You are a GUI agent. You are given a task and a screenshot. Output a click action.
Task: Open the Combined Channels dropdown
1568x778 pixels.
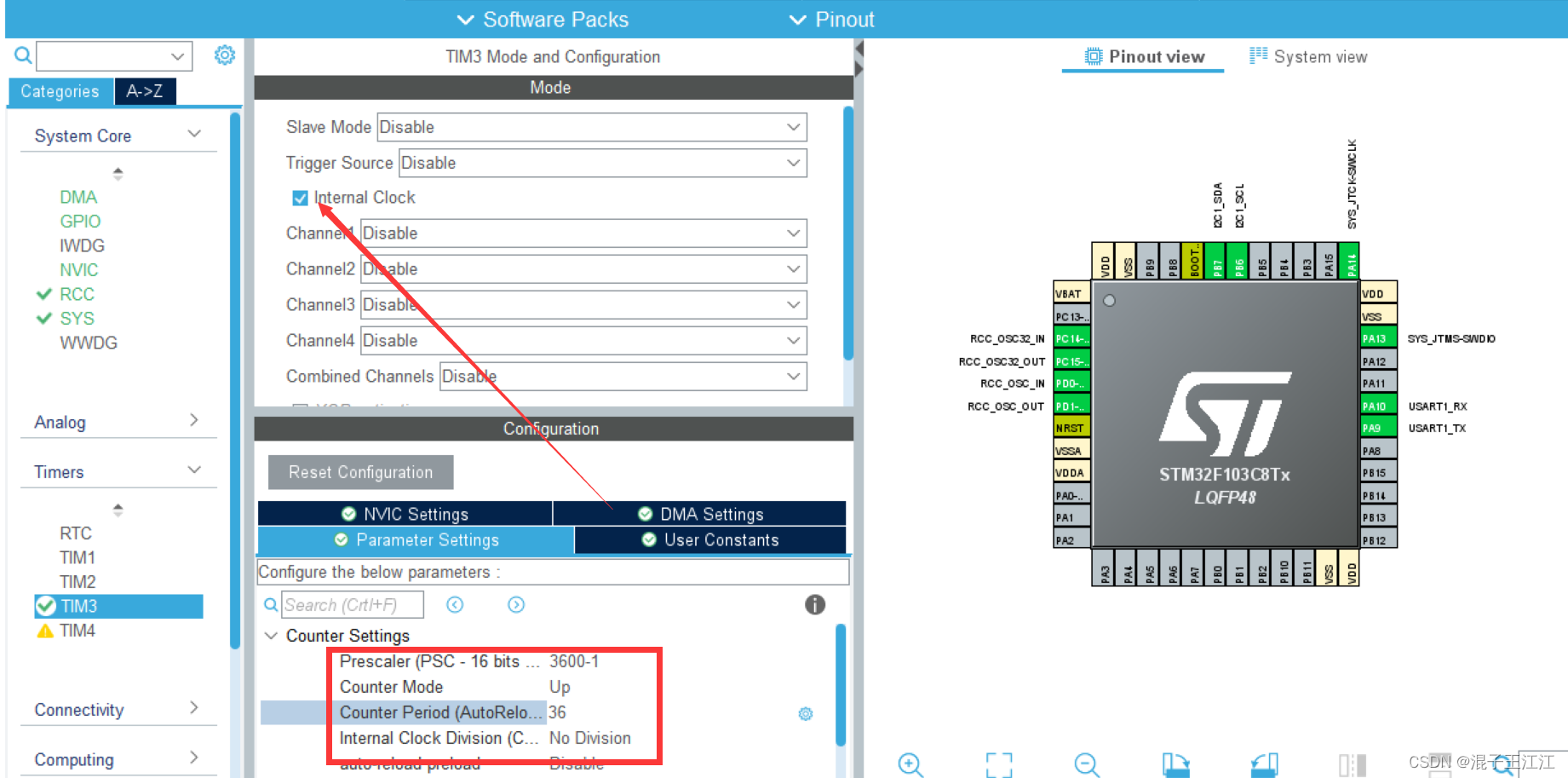[623, 376]
